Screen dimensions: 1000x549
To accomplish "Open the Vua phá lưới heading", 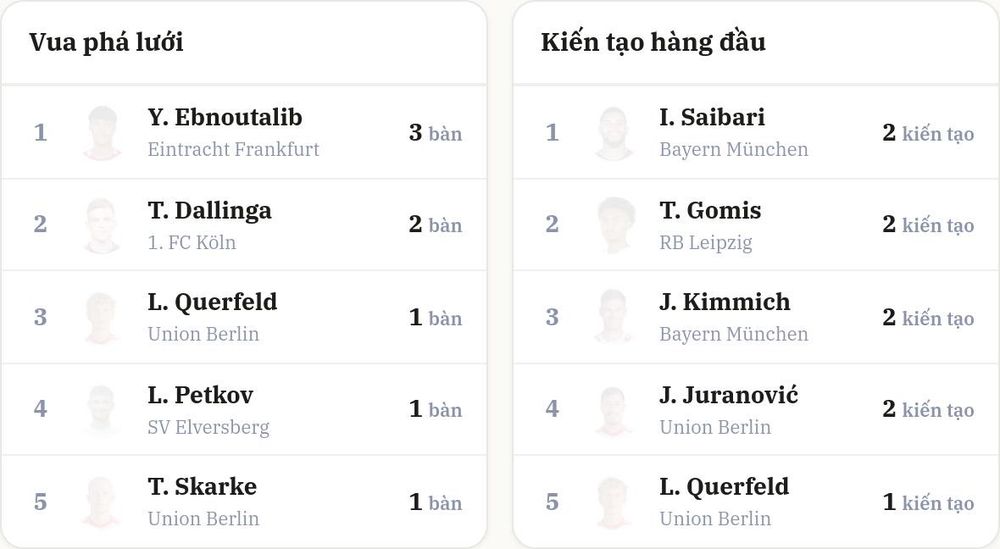I will tap(106, 43).
